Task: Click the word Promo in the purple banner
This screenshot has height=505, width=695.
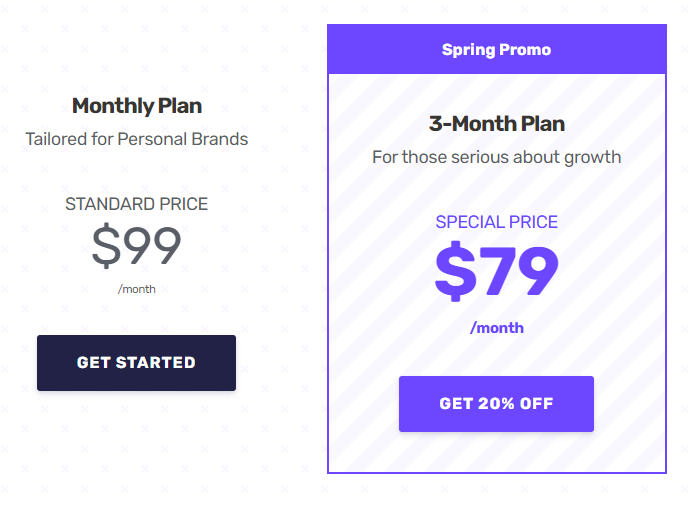Action: pyautogui.click(x=525, y=49)
